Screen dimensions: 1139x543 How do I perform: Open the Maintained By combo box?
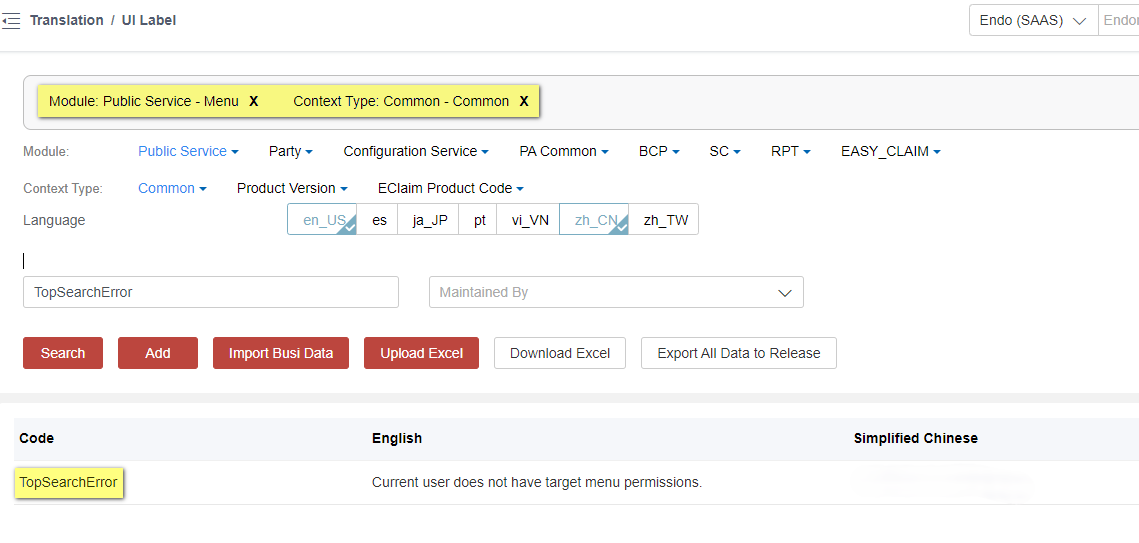(x=615, y=292)
